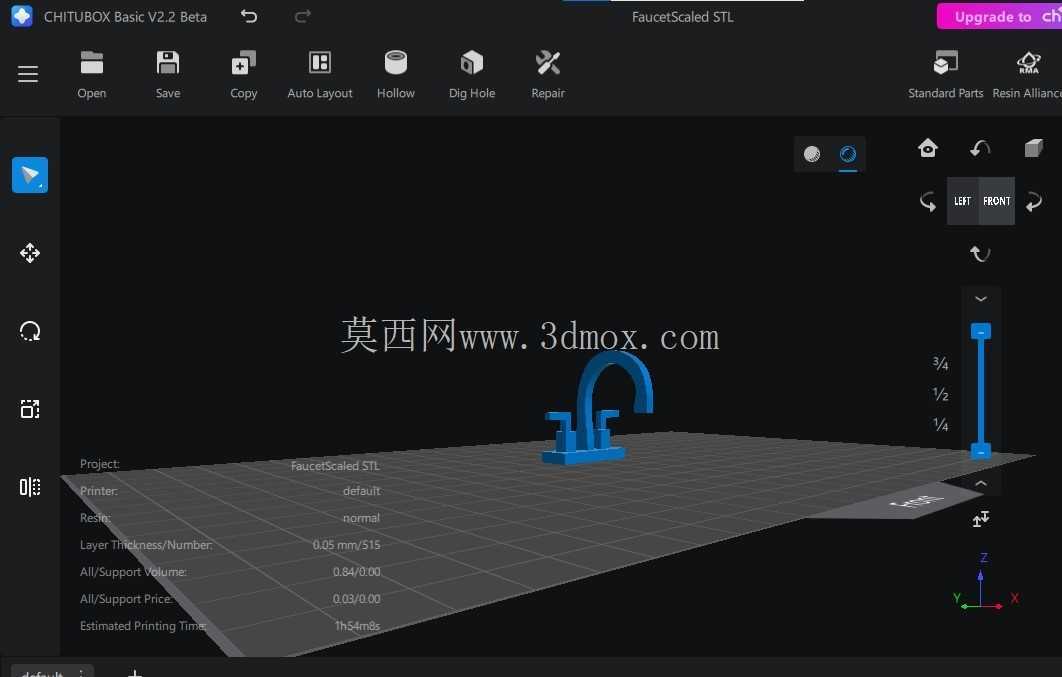This screenshot has height=677, width=1062.
Task: Save the project with Save icon
Action: click(167, 75)
